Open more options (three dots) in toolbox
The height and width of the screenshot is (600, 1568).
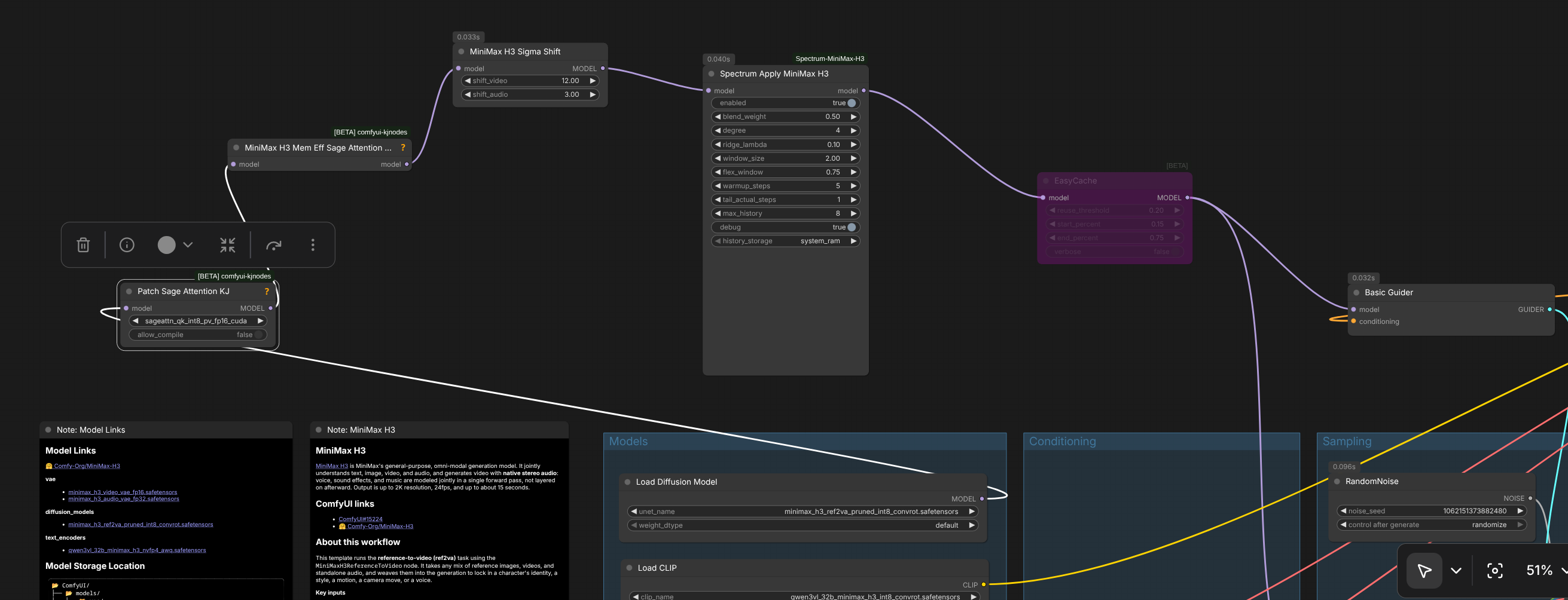tap(313, 244)
